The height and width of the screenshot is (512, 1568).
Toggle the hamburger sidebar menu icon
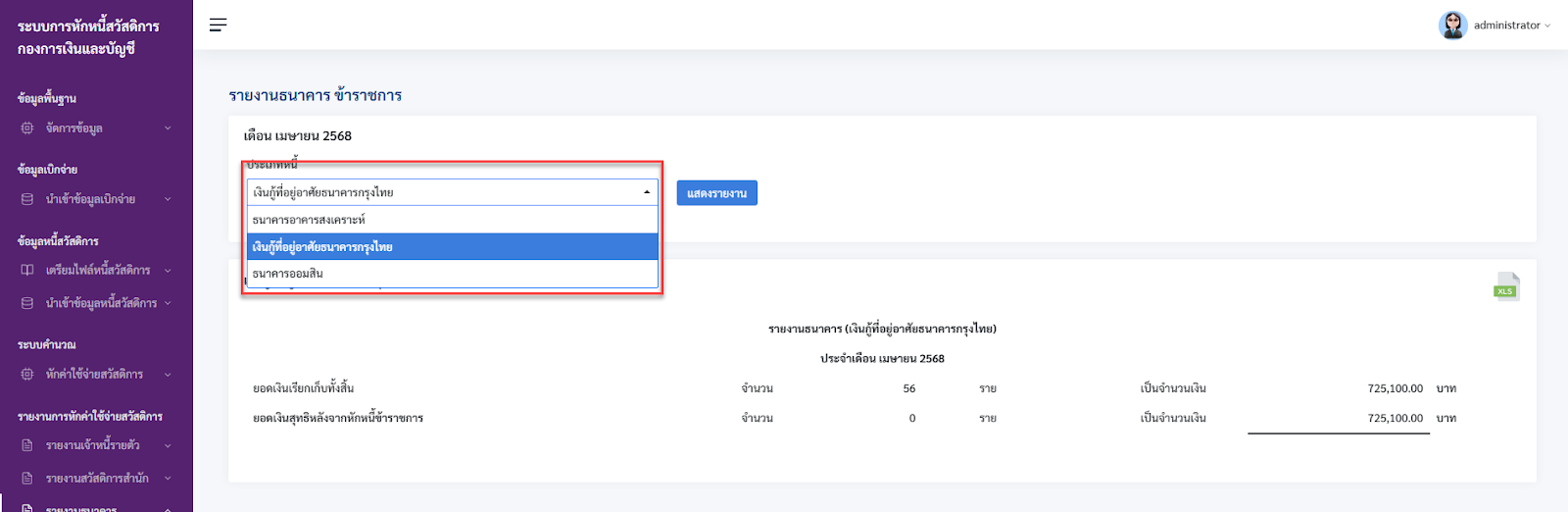click(218, 25)
